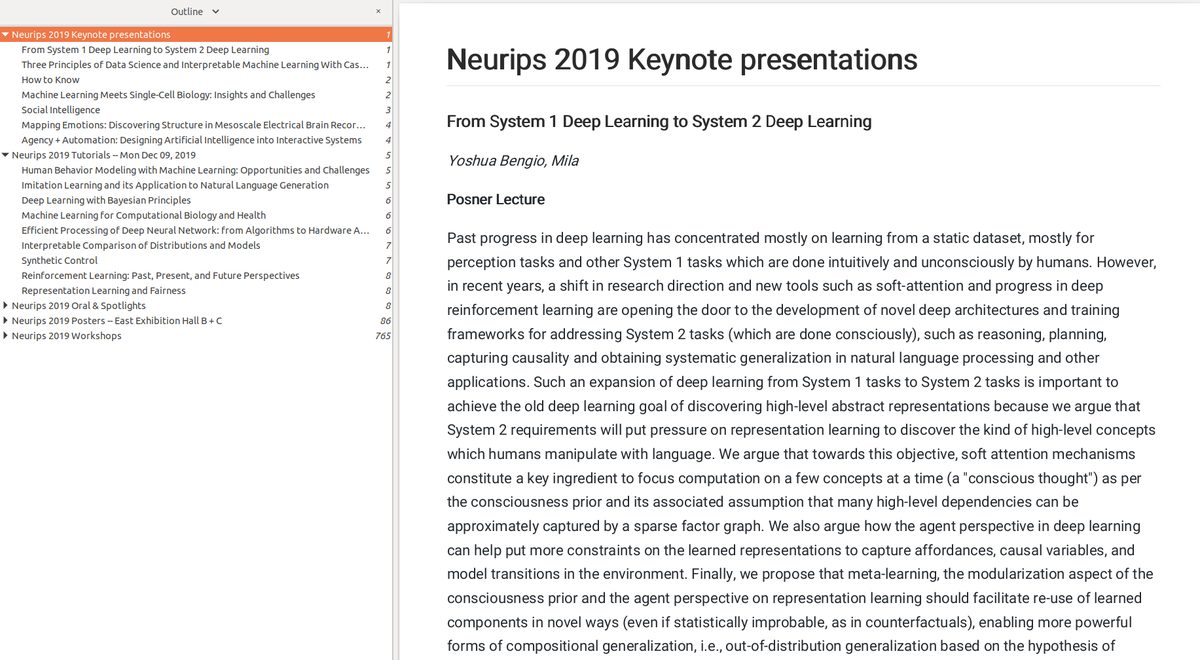Select Neurips 2019 Oral & Spotlights row text

(79, 305)
